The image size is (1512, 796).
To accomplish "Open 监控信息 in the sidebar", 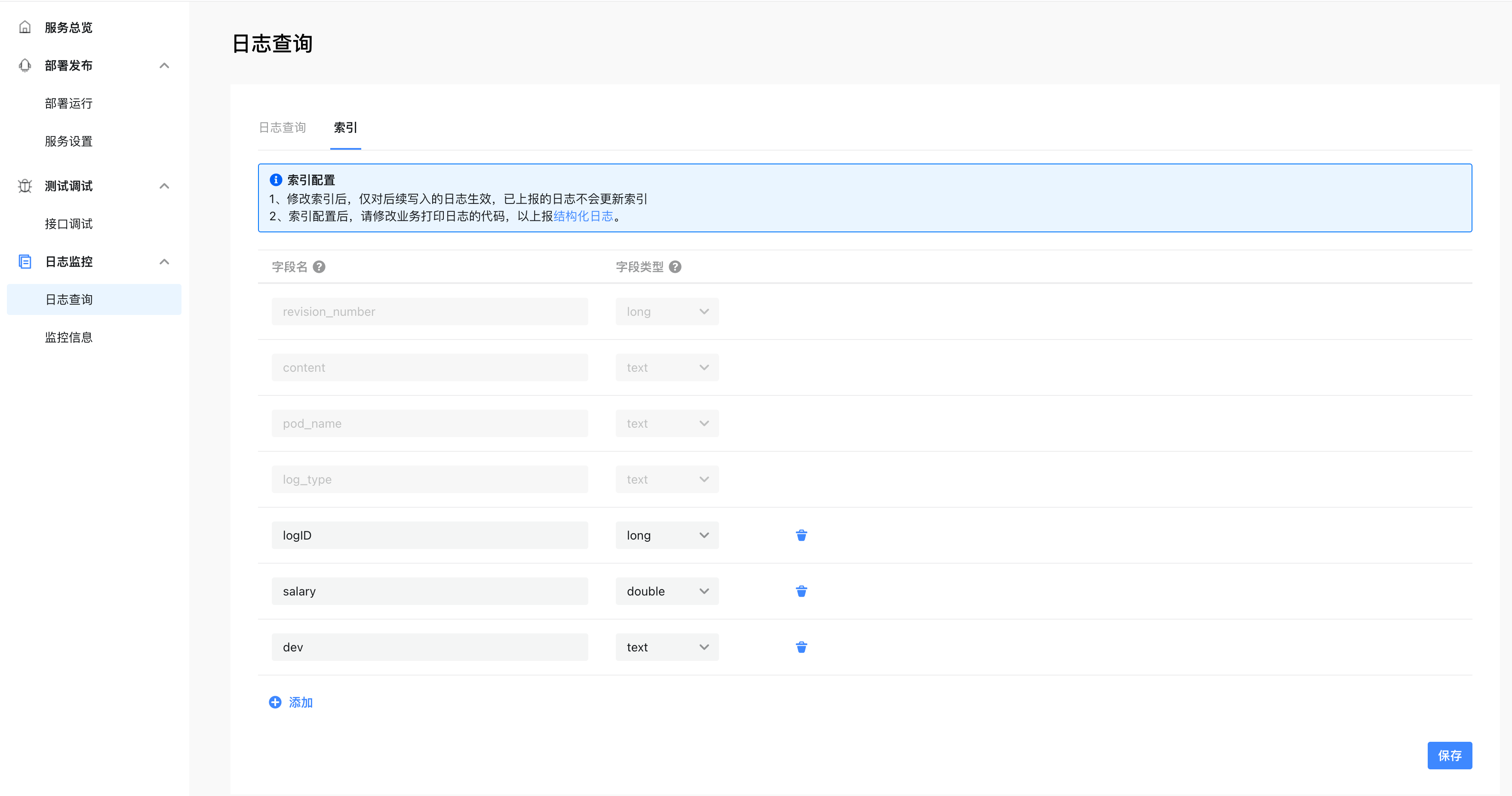I will [x=69, y=337].
